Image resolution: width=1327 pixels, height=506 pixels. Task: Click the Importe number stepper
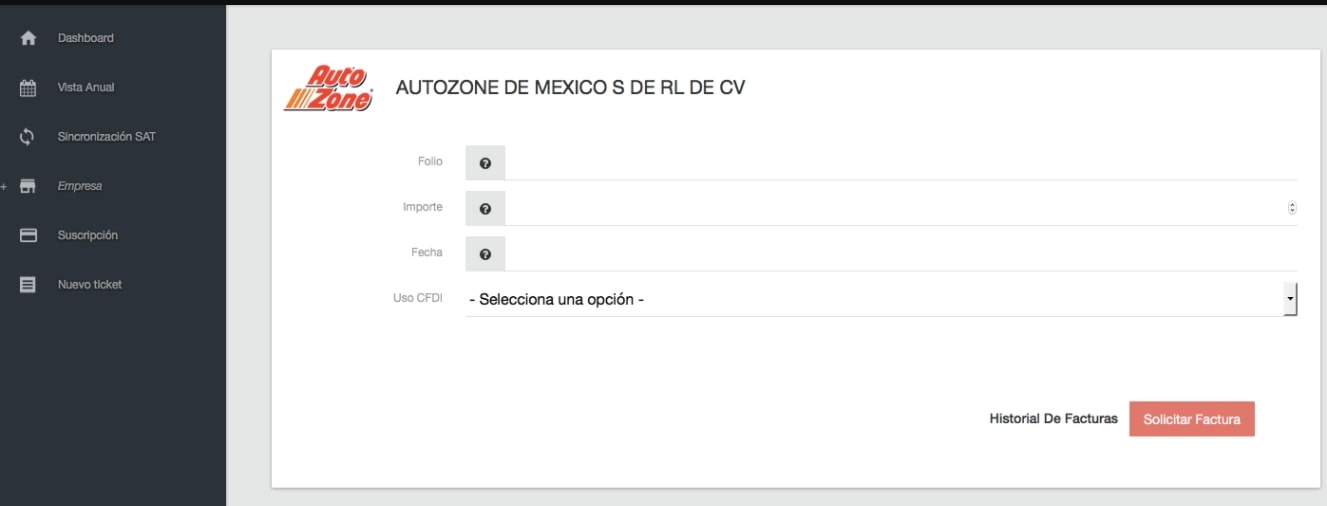(x=1292, y=208)
